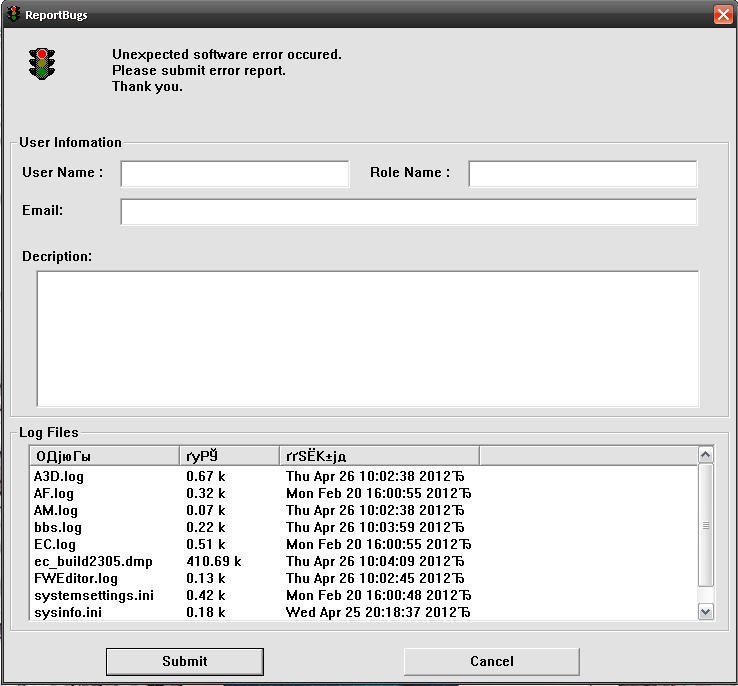This screenshot has height=686, width=738.
Task: Click the User Name input field
Action: point(234,174)
